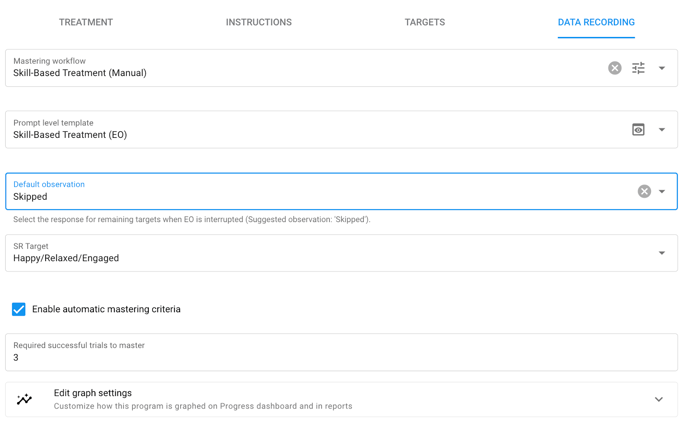Image resolution: width=688 pixels, height=433 pixels.
Task: Click the Required successful trials to master field
Action: tap(341, 352)
